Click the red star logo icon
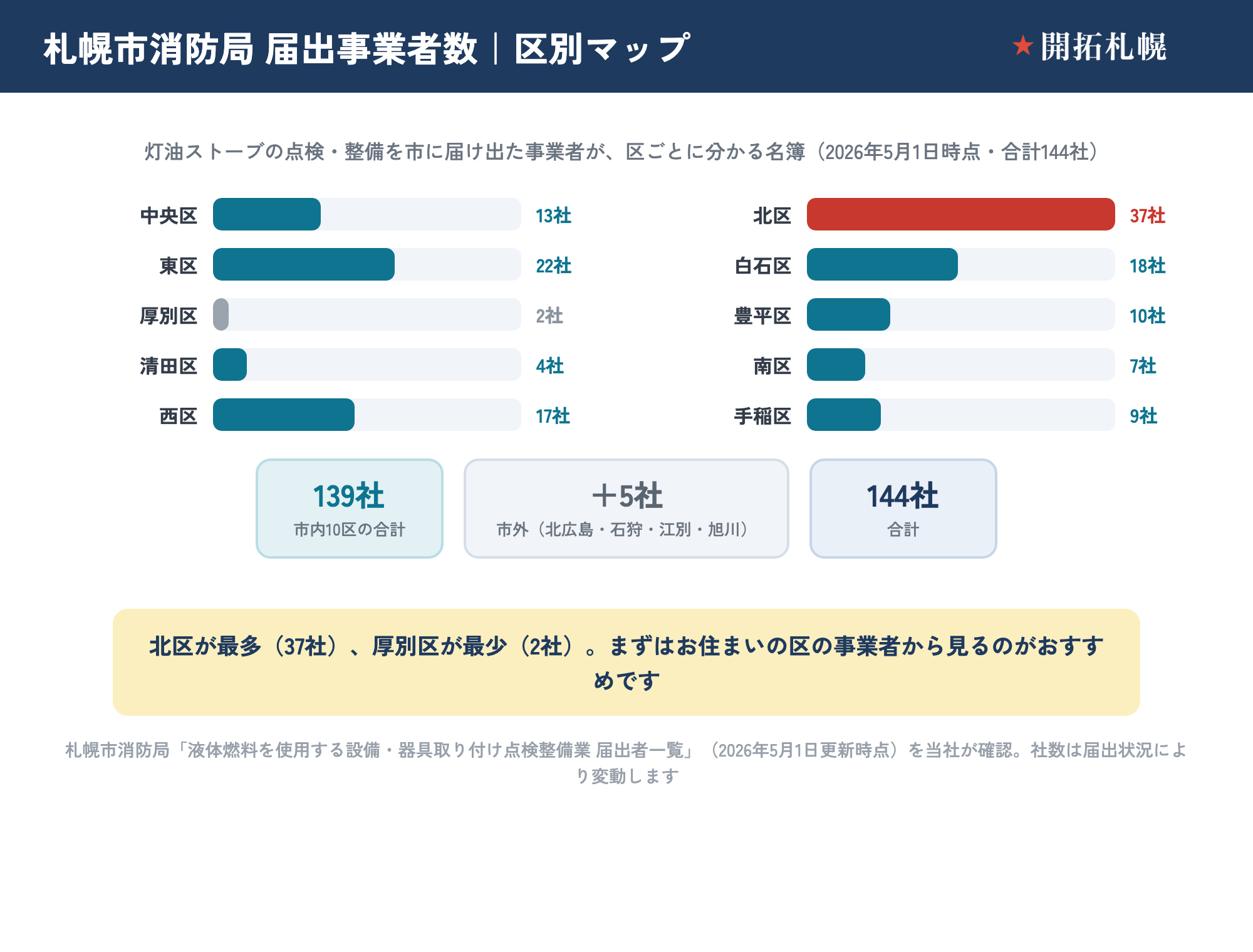 1022,46
